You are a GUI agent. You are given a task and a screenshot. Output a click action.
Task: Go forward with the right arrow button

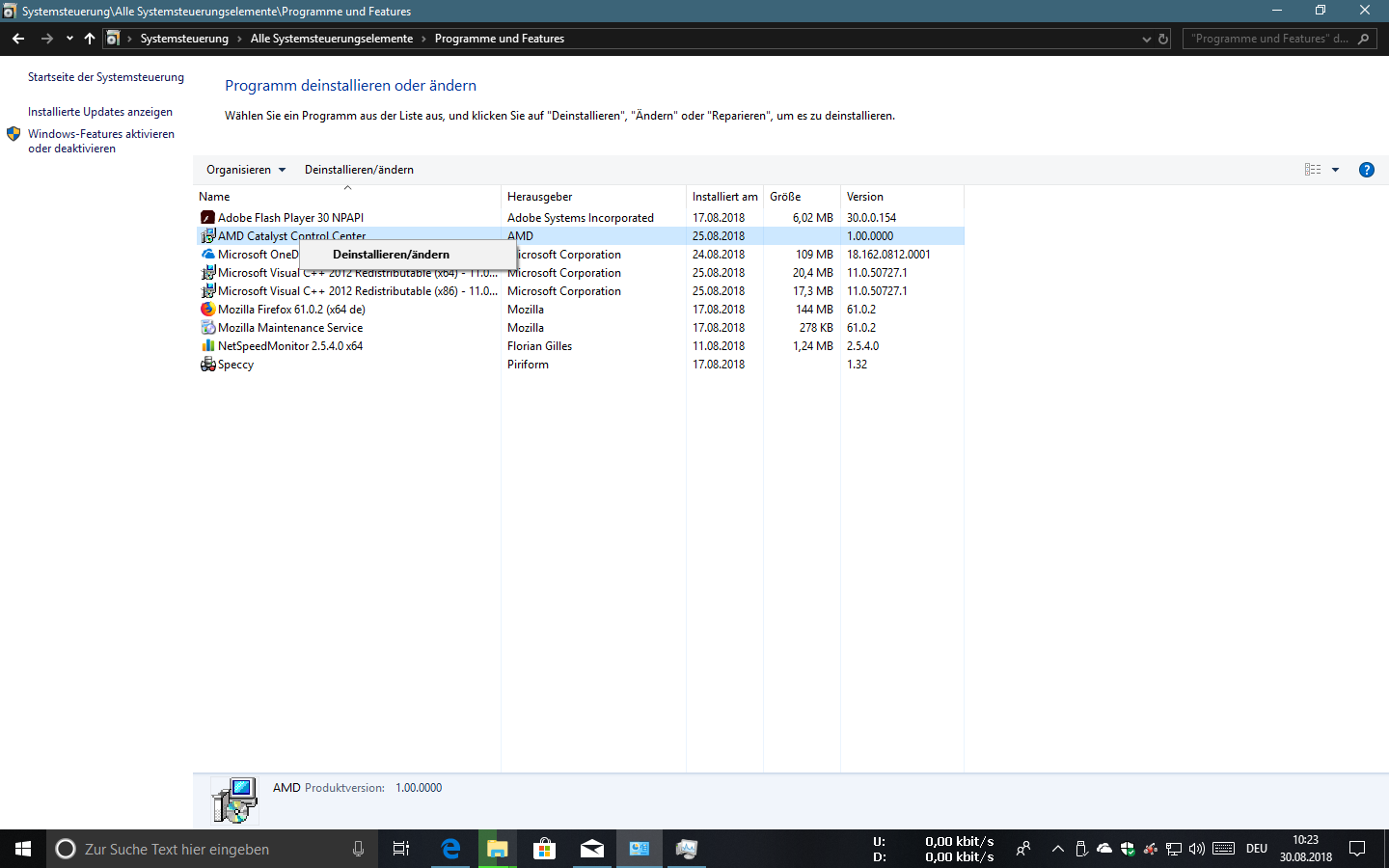[x=46, y=39]
